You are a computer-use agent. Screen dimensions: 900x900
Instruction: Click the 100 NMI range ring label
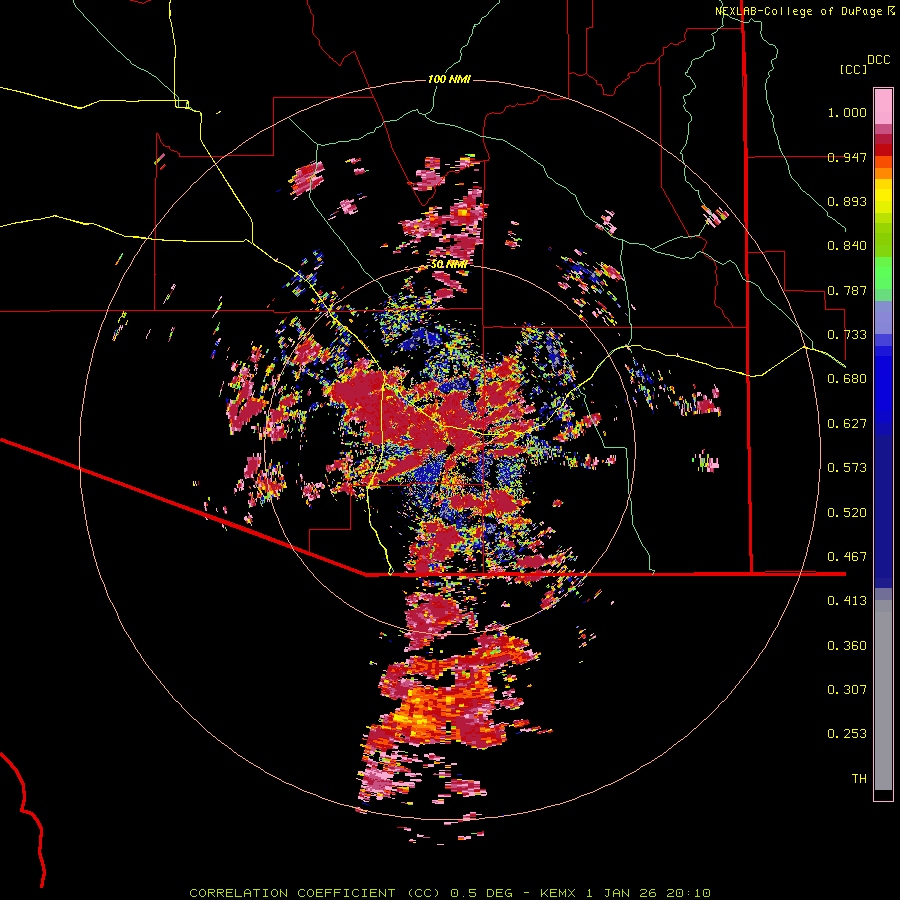[449, 79]
